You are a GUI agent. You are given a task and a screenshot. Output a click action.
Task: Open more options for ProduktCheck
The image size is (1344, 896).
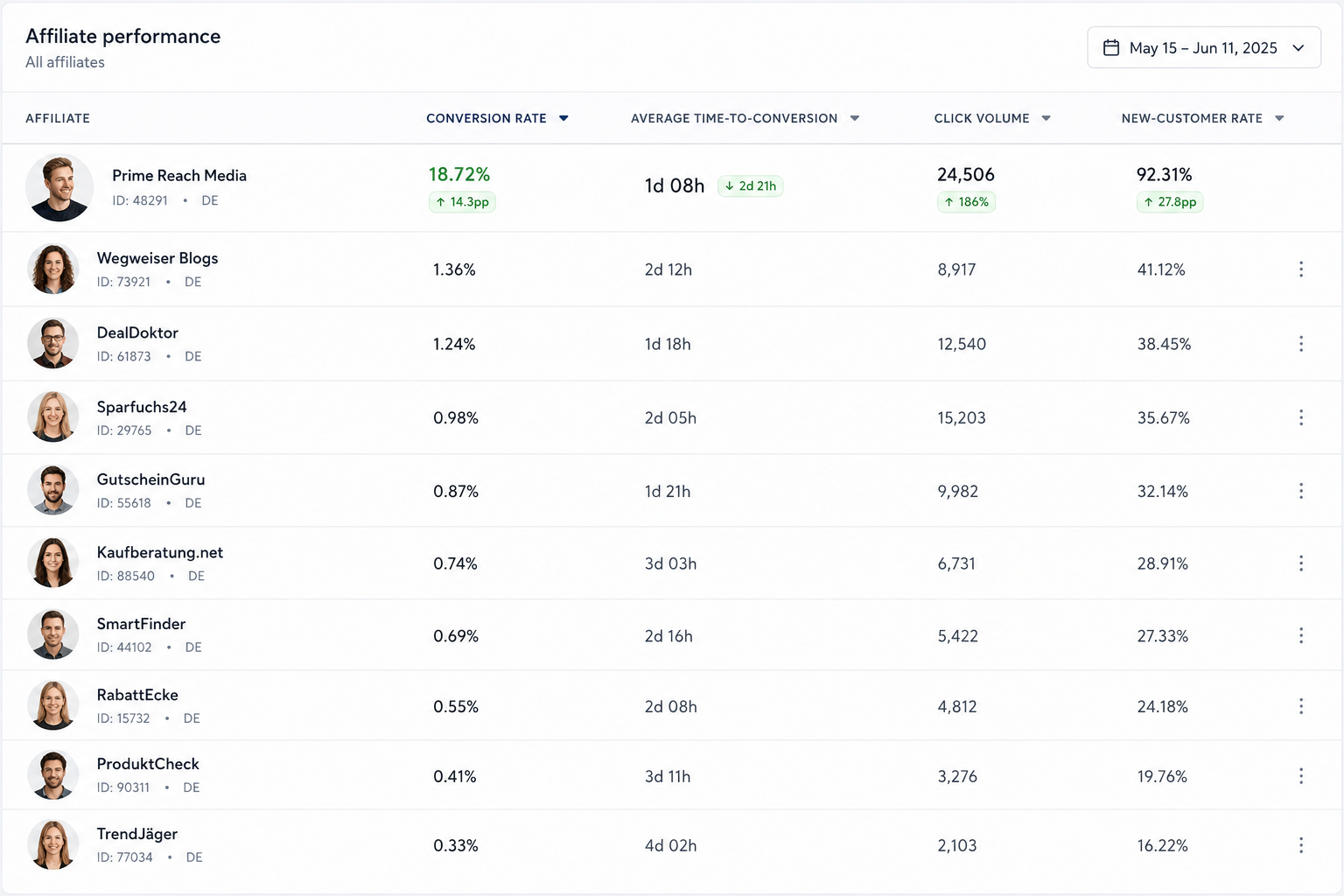[x=1301, y=776]
